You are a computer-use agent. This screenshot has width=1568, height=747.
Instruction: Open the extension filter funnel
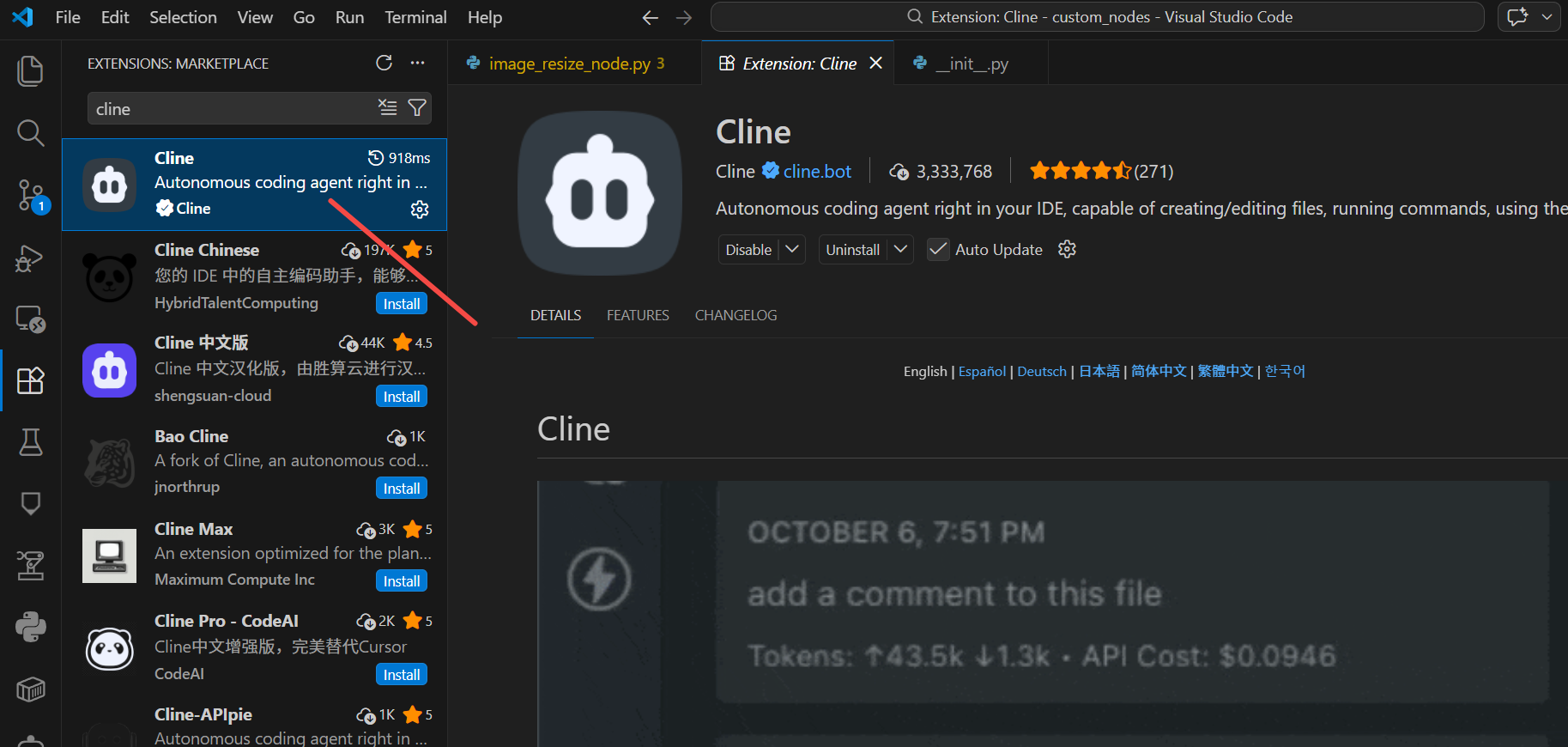coord(417,107)
